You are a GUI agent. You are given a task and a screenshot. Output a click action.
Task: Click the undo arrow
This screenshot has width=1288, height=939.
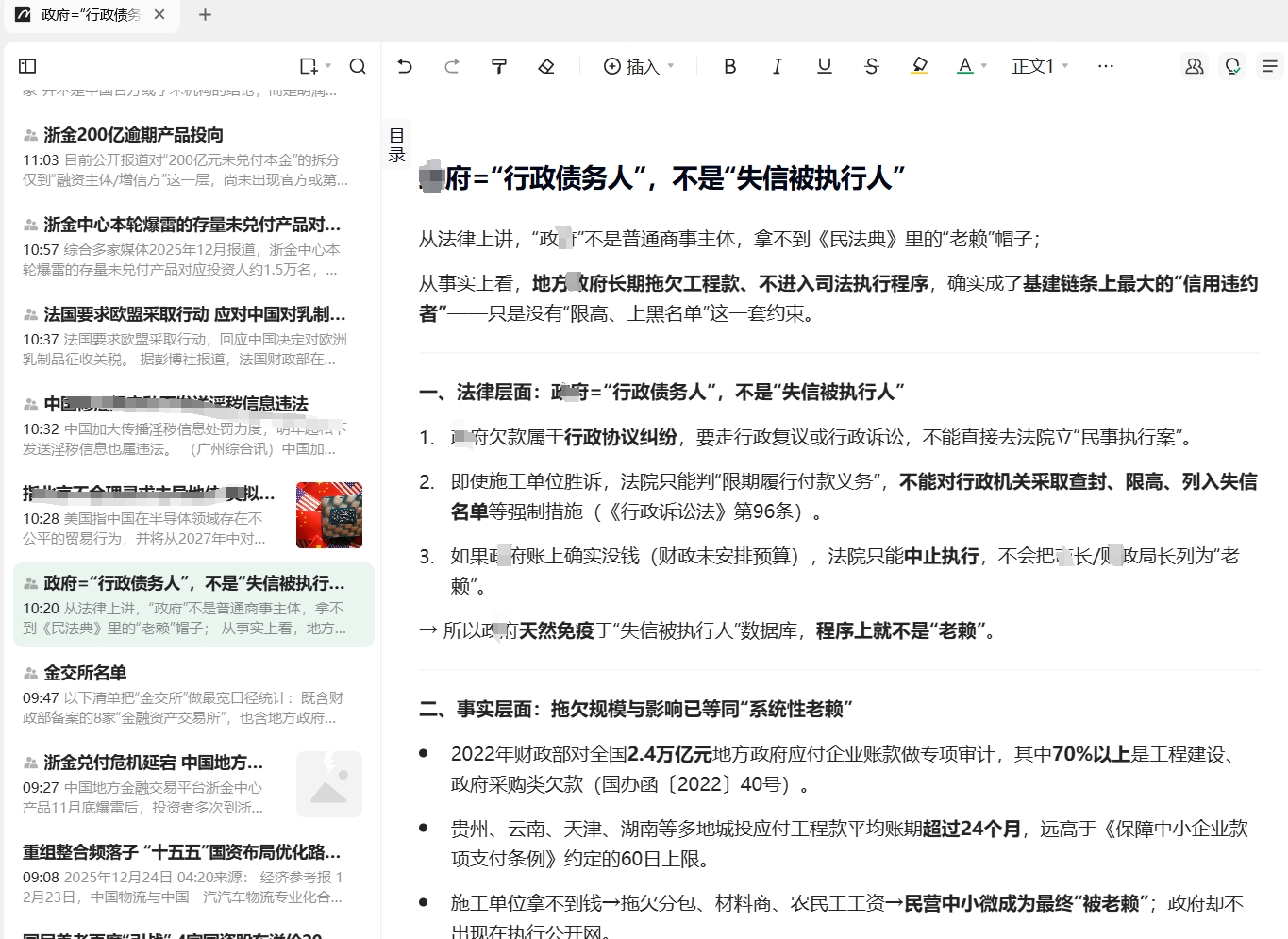click(x=405, y=66)
